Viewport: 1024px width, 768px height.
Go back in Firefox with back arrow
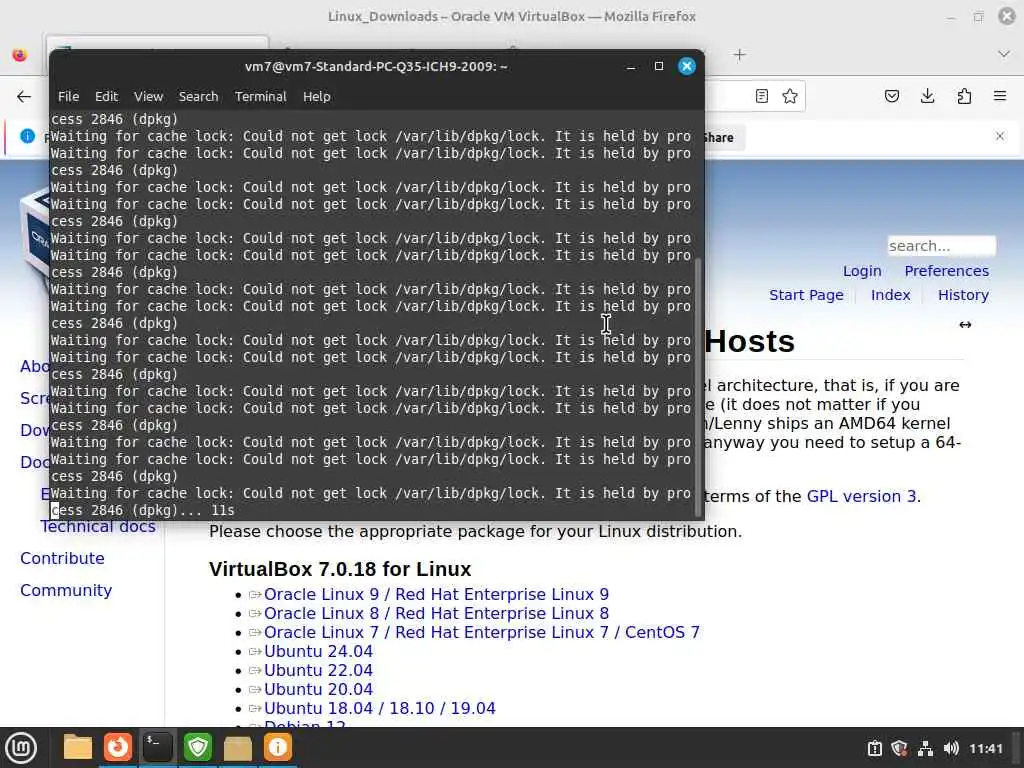24,97
